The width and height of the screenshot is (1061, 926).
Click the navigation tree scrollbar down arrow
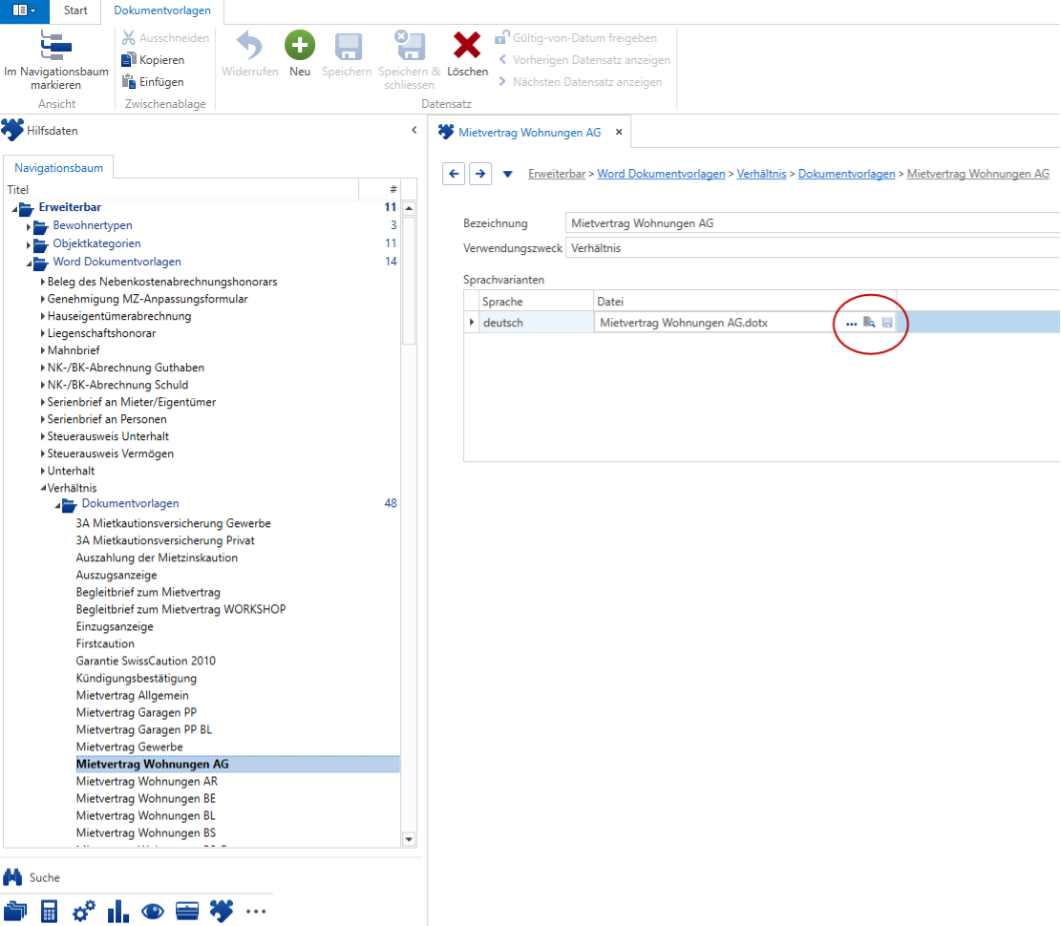click(x=409, y=839)
